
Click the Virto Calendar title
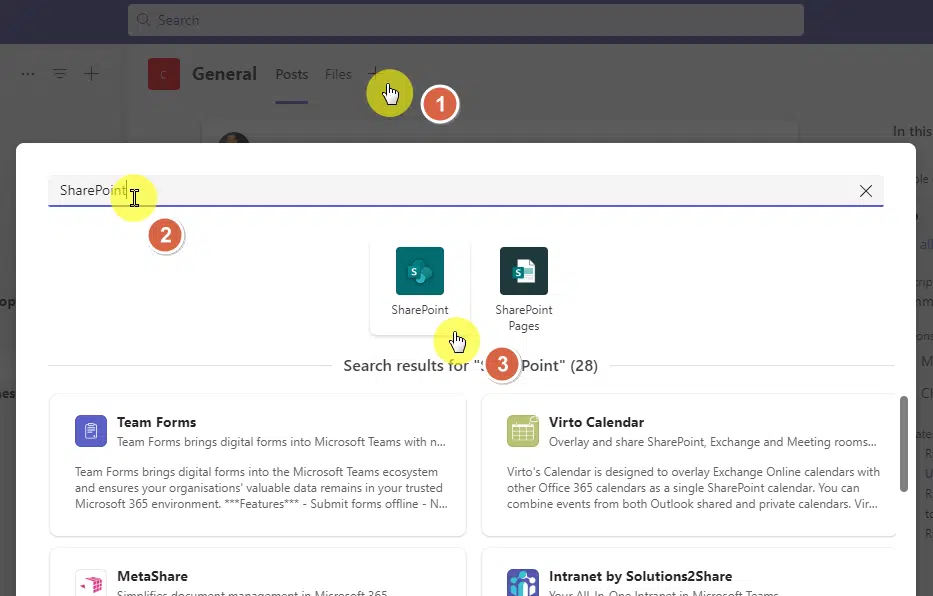pos(596,422)
